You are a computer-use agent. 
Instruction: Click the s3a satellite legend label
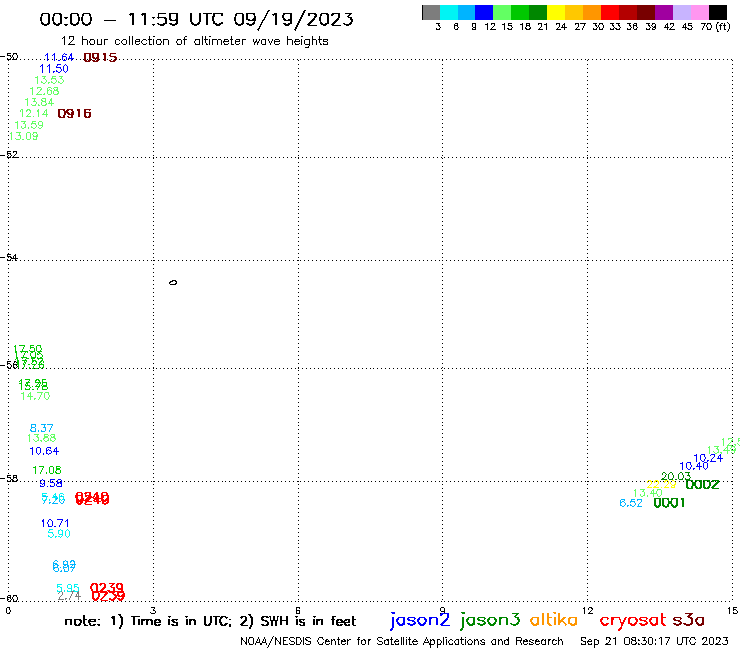pyautogui.click(x=688, y=620)
